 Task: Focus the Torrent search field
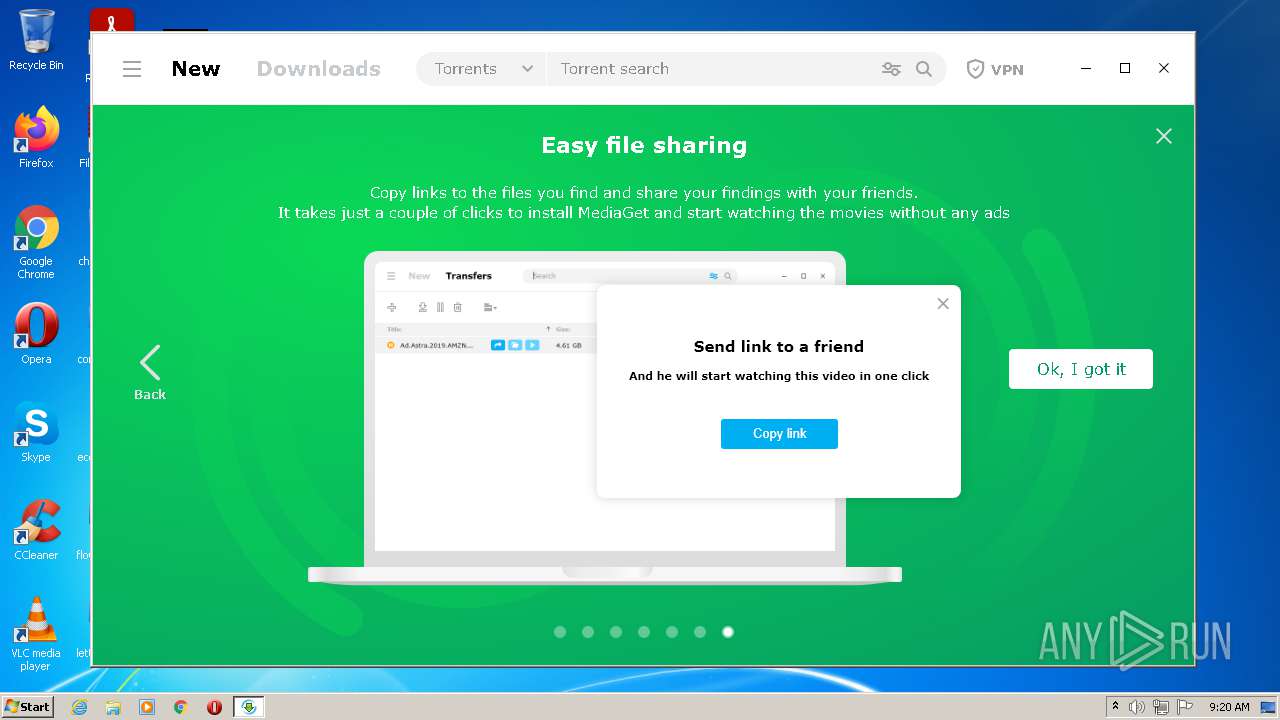[x=710, y=69]
